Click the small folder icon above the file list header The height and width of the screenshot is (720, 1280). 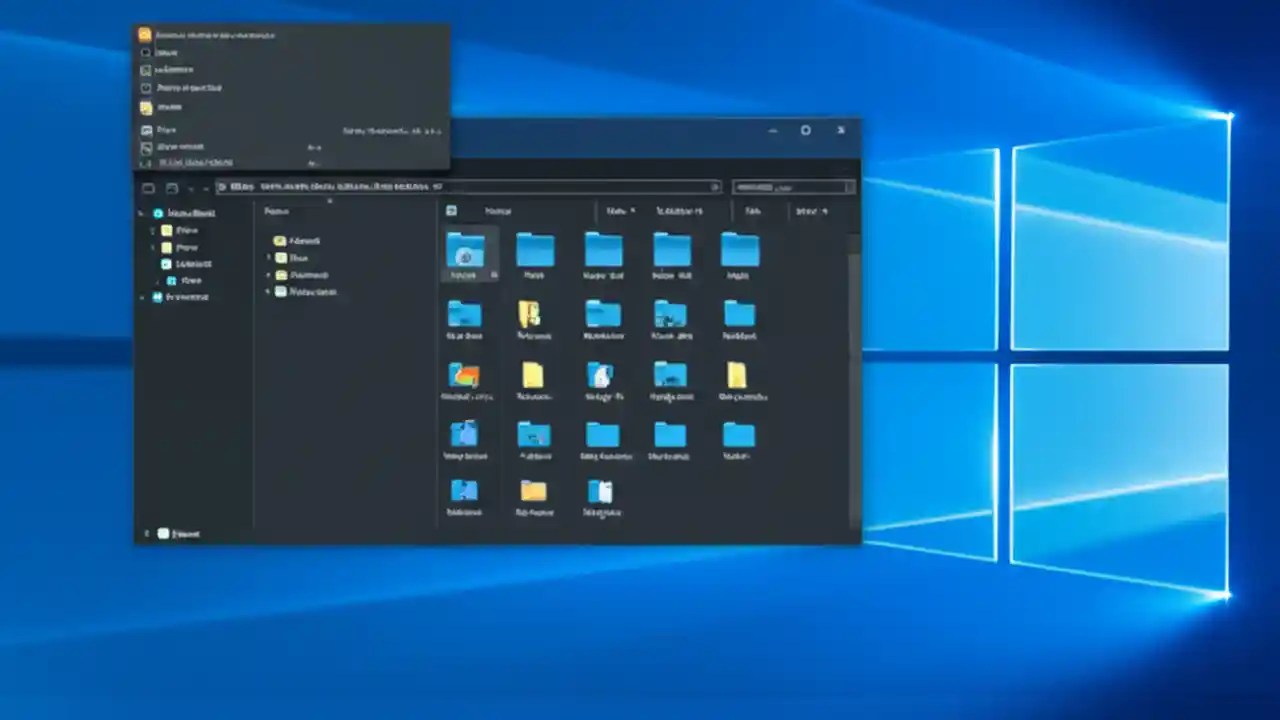451,211
